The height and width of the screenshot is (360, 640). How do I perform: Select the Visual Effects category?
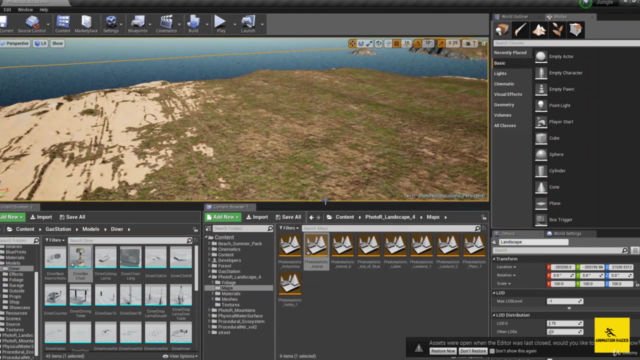tap(508, 94)
